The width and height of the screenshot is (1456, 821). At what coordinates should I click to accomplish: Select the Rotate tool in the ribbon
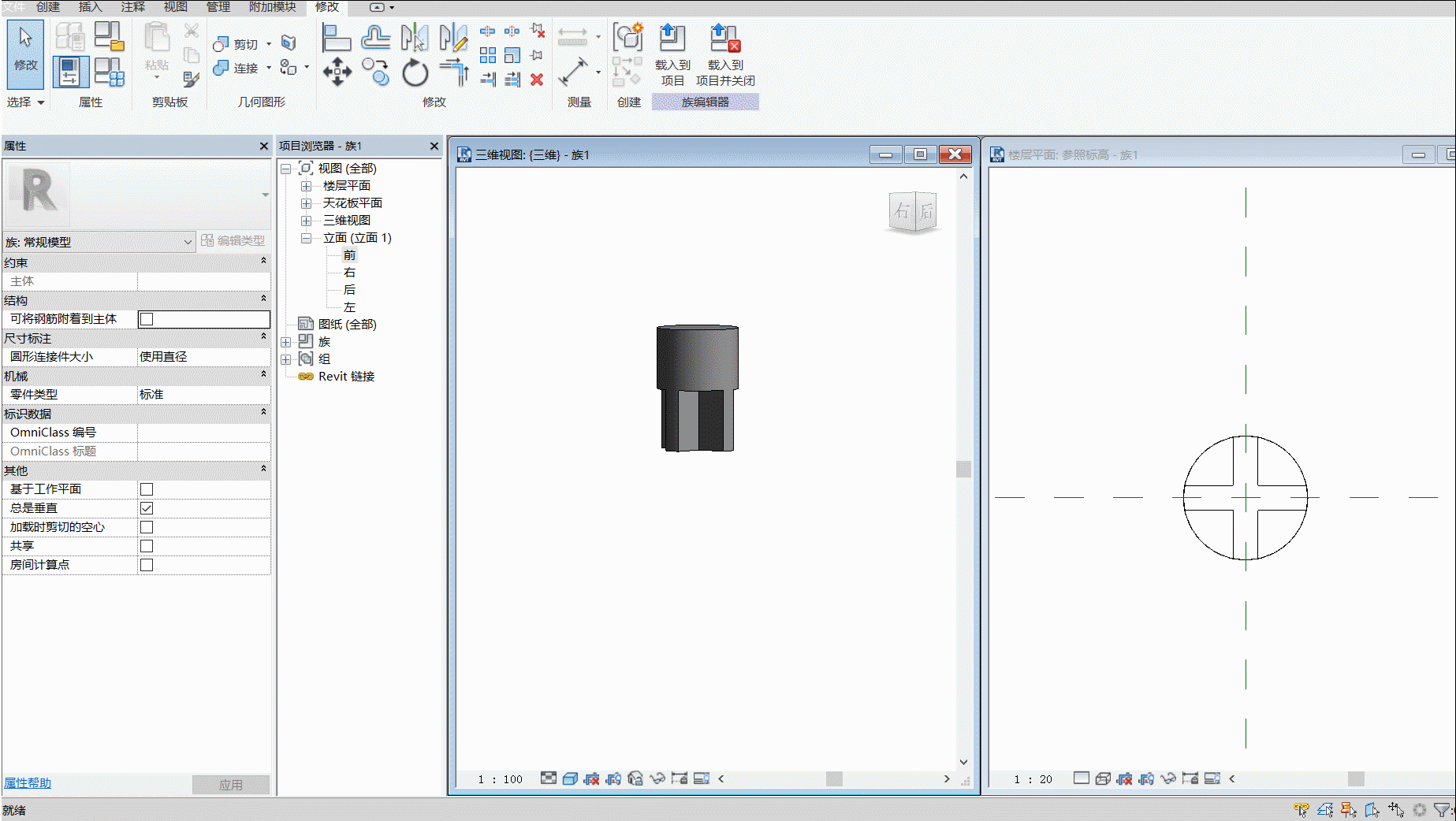[x=415, y=73]
